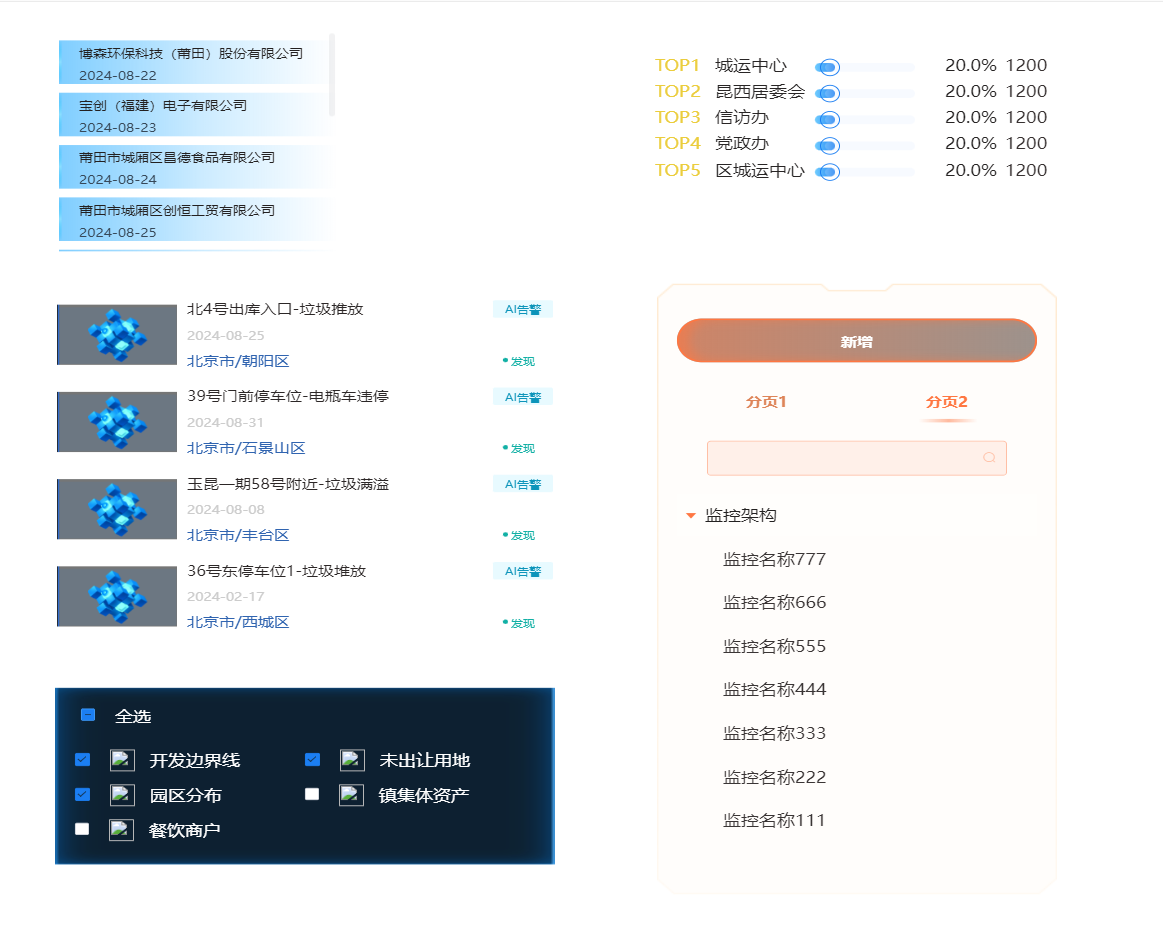Click the search icon in the search box

pyautogui.click(x=989, y=458)
